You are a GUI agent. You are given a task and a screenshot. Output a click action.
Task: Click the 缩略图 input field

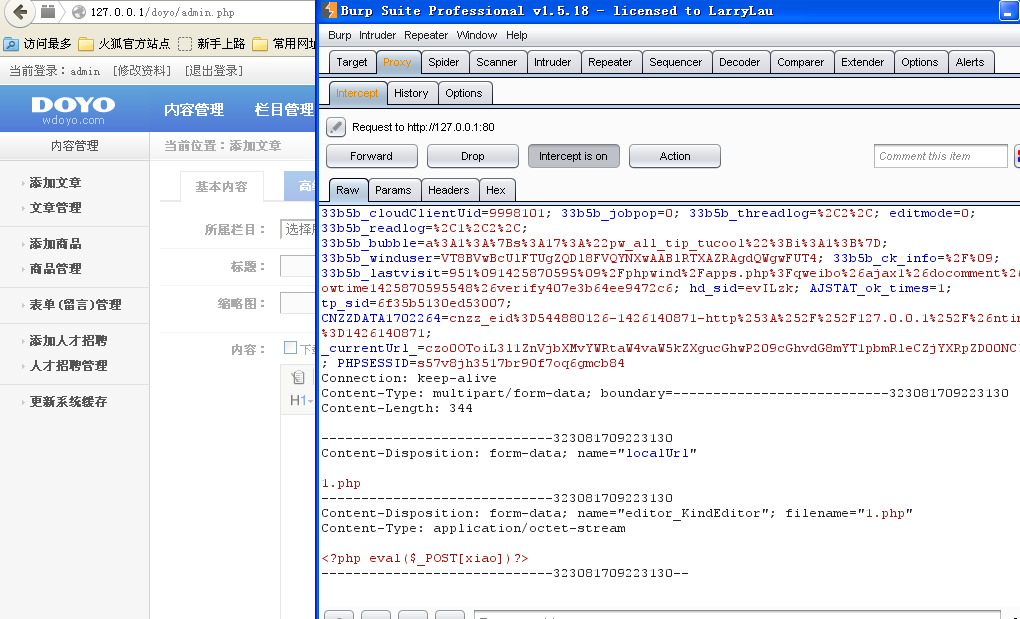[x=298, y=303]
